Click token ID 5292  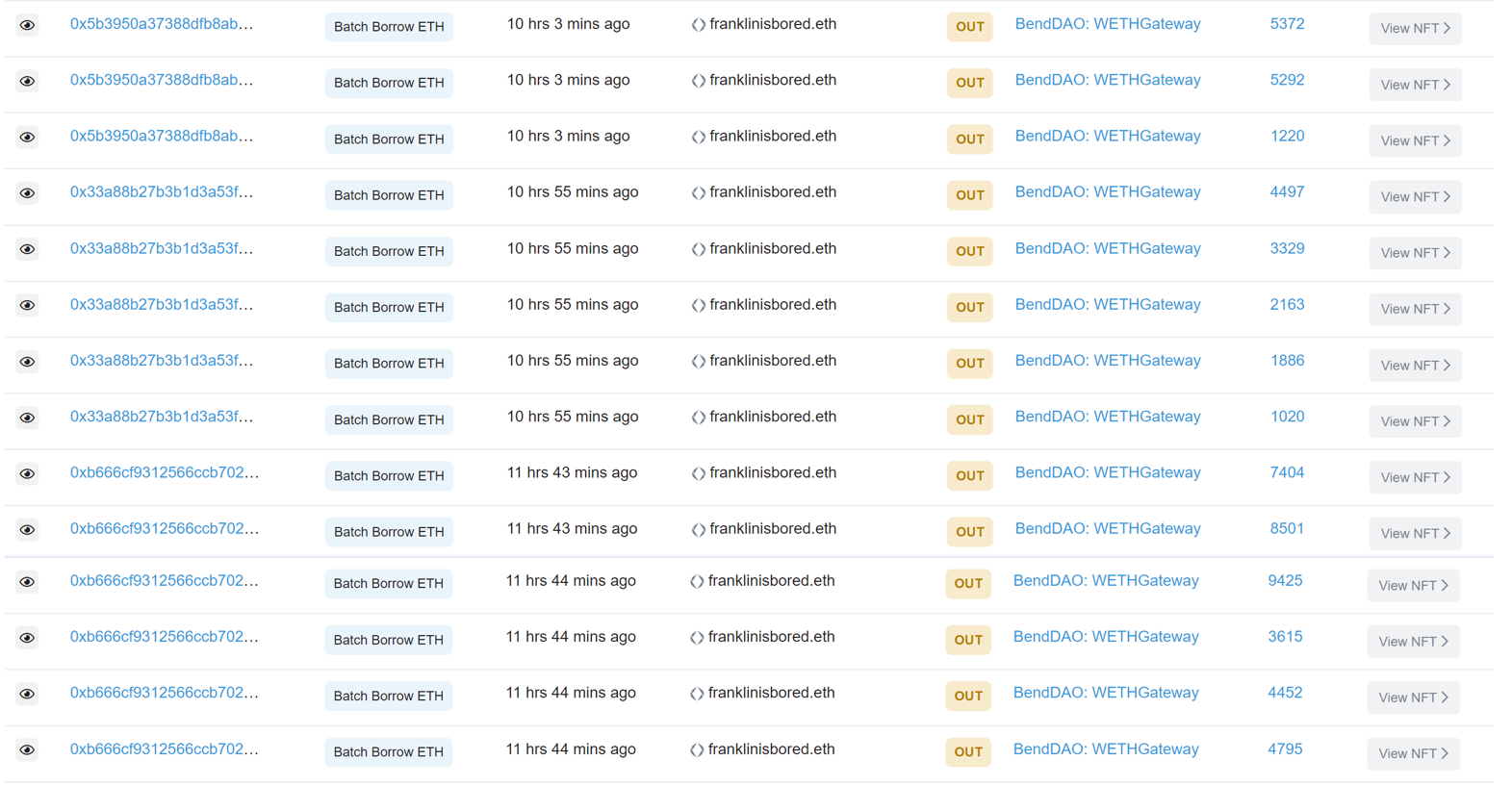tap(1287, 80)
